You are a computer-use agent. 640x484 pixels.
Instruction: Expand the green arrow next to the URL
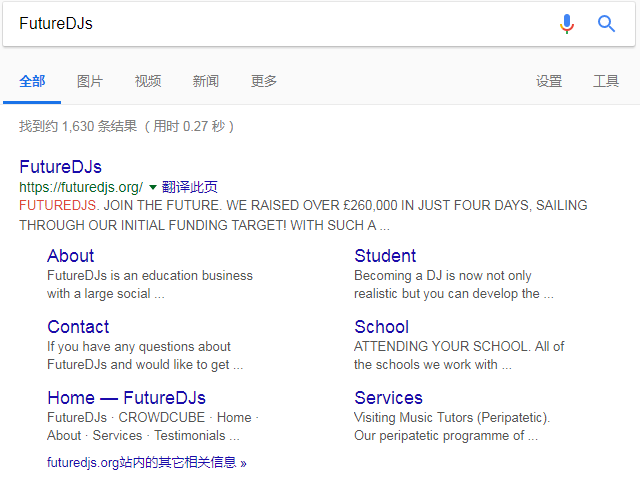[153, 187]
